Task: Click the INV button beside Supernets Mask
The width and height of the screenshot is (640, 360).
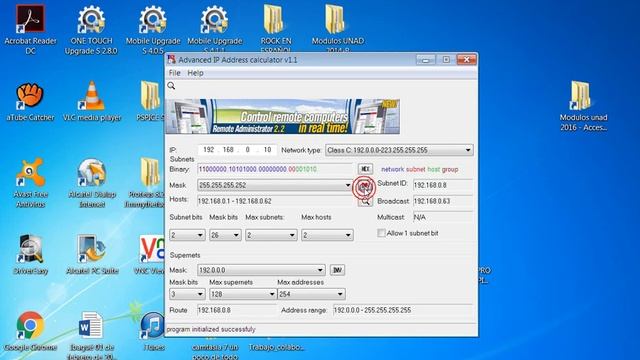Action: click(337, 270)
